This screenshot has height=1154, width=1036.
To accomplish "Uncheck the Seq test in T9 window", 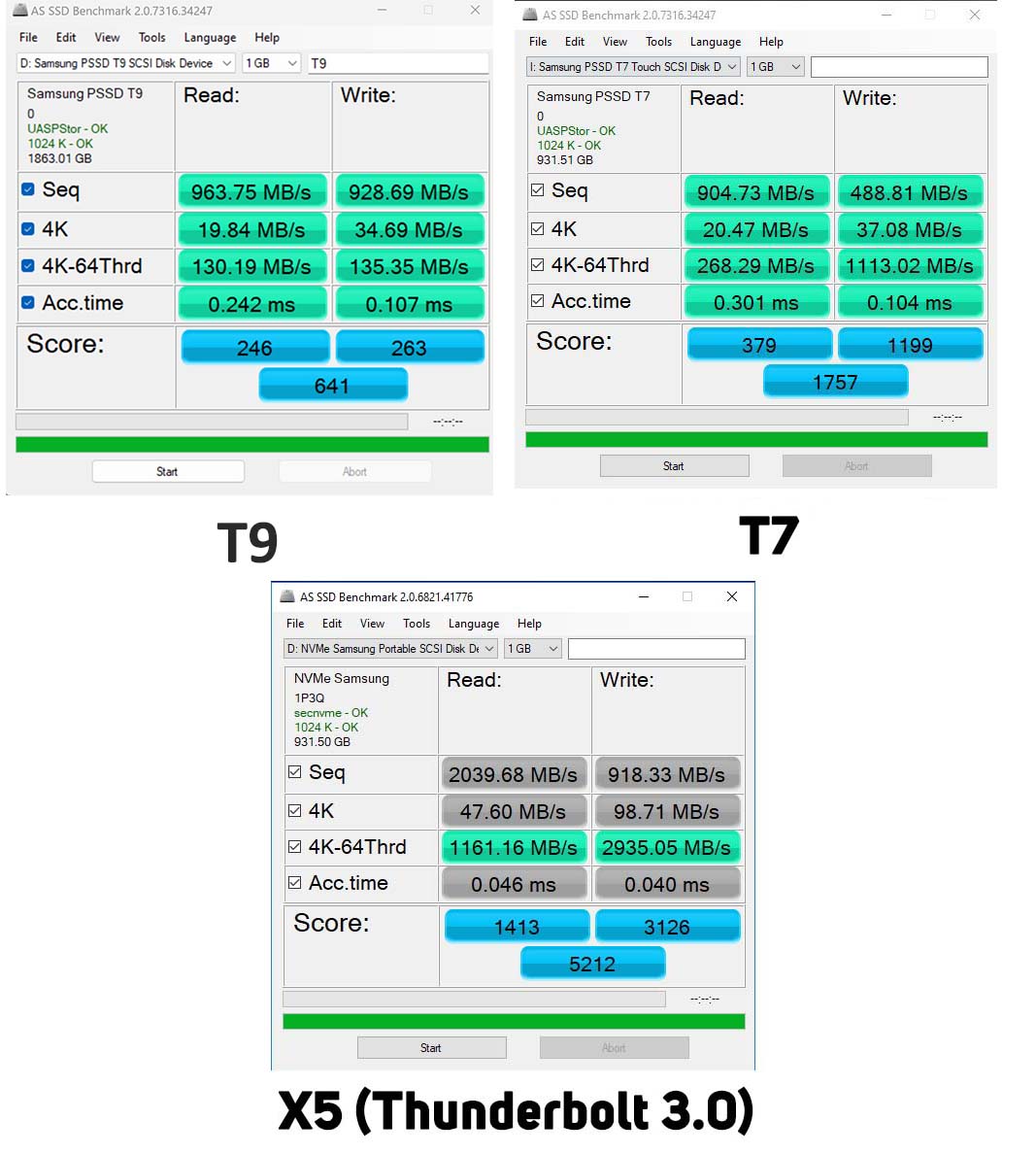I will 28,189.
